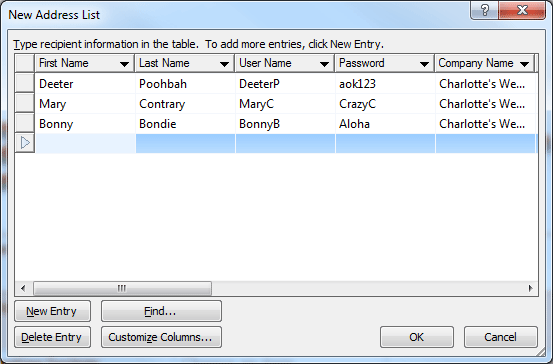The width and height of the screenshot is (553, 364).
Task: Click the empty Password field of new row
Action: point(385,143)
